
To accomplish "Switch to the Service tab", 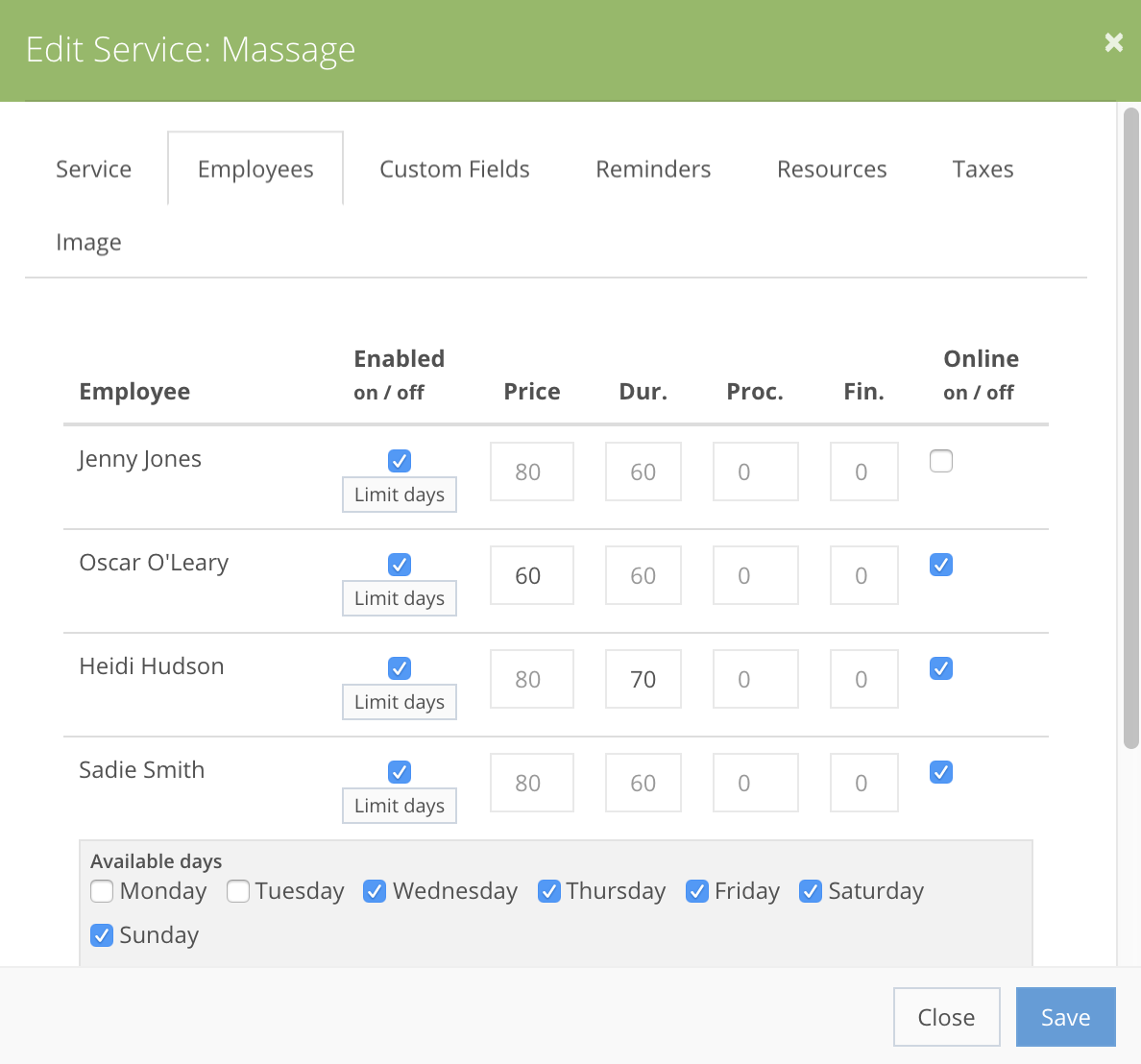I will click(93, 168).
